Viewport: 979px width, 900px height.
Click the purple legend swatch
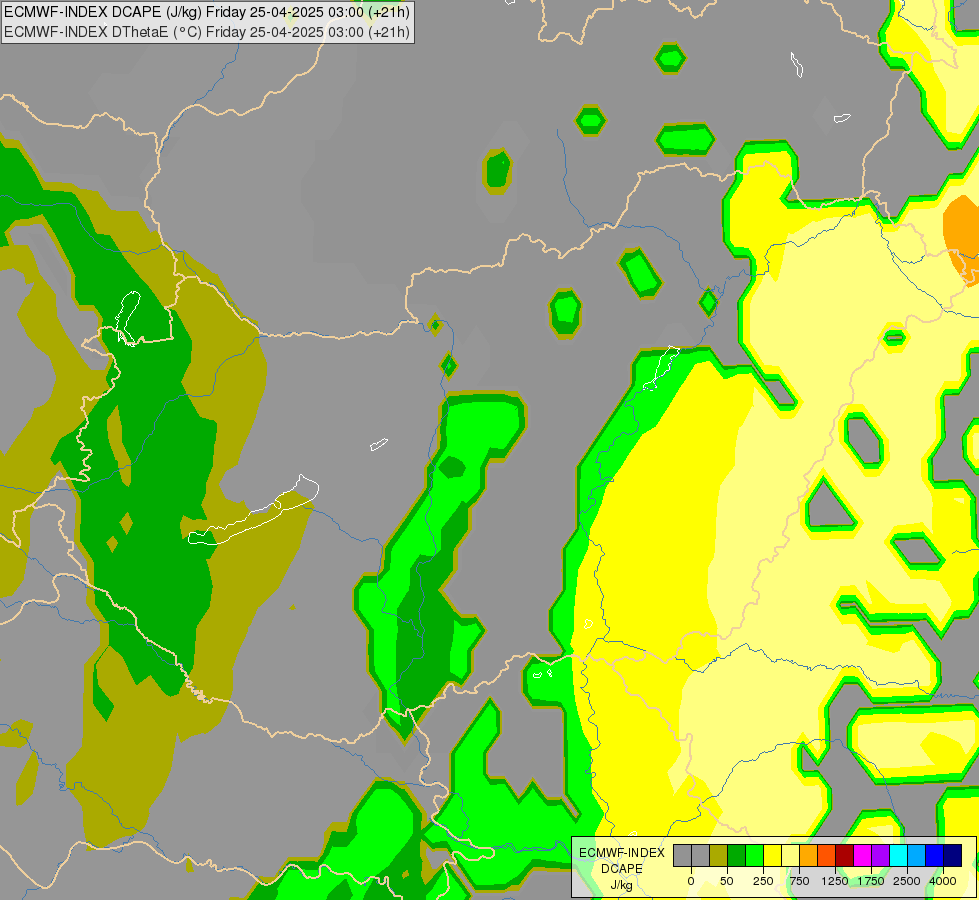point(880,856)
